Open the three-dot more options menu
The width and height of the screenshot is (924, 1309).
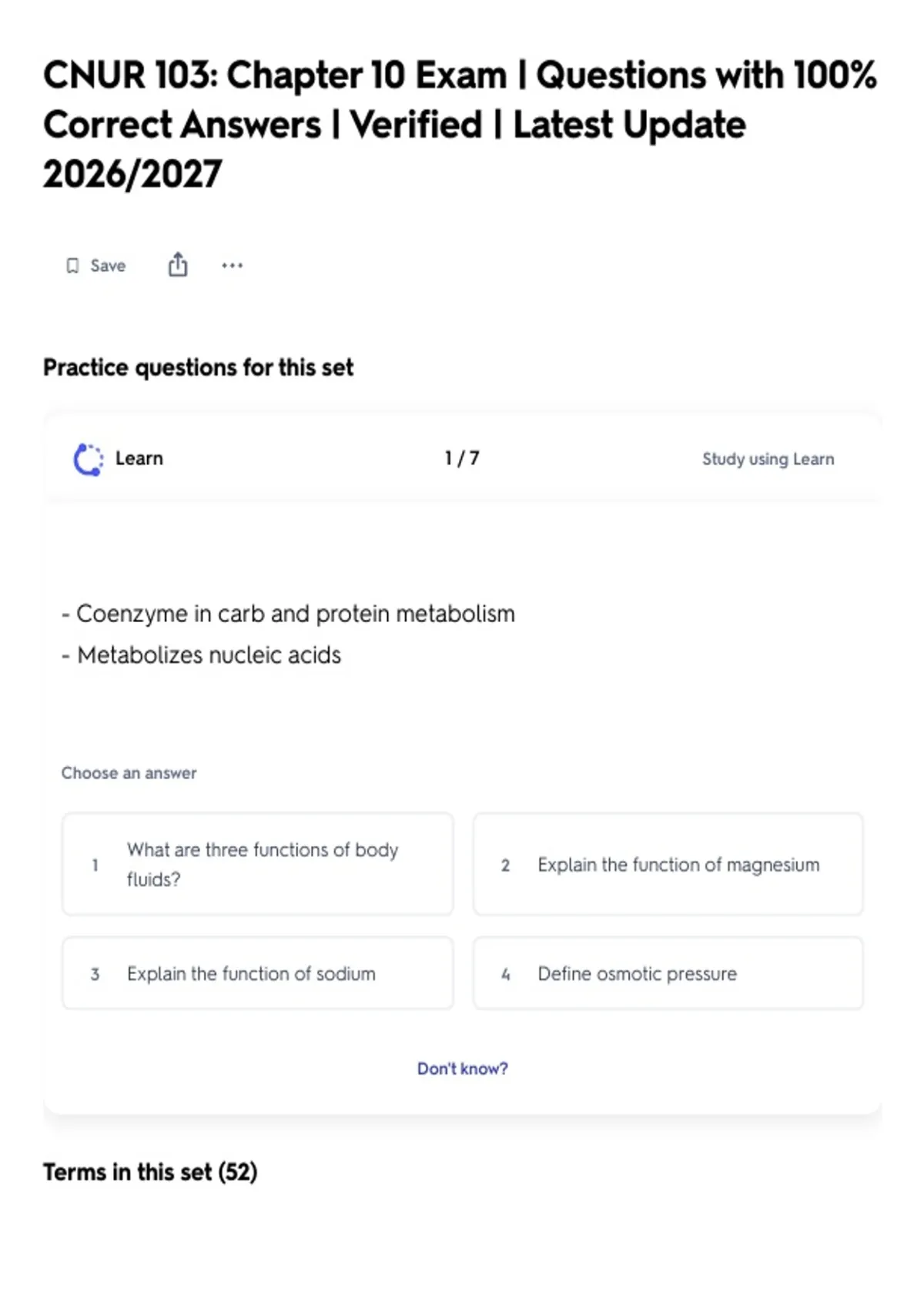pyautogui.click(x=233, y=266)
